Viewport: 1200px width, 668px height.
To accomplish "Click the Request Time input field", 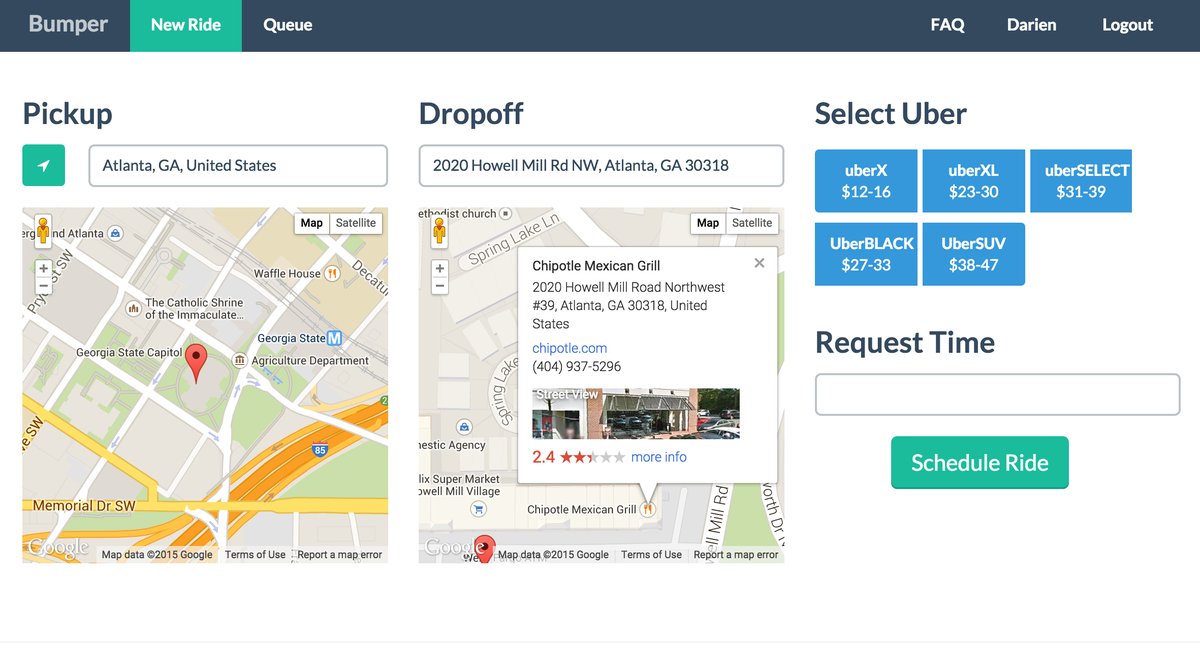I will (x=998, y=394).
